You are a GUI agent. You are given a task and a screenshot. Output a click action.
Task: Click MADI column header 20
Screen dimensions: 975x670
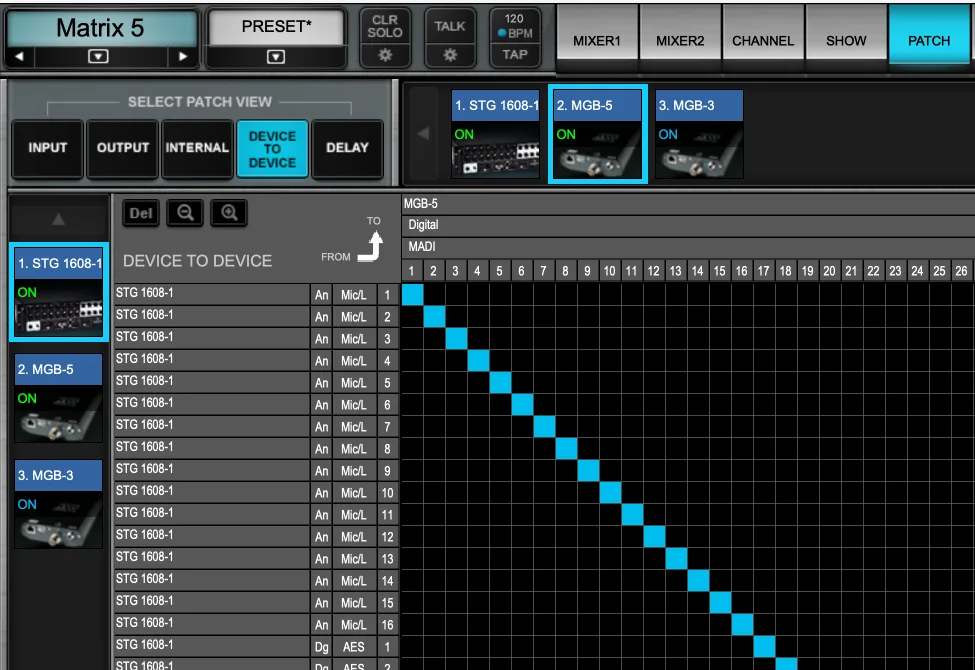(829, 271)
